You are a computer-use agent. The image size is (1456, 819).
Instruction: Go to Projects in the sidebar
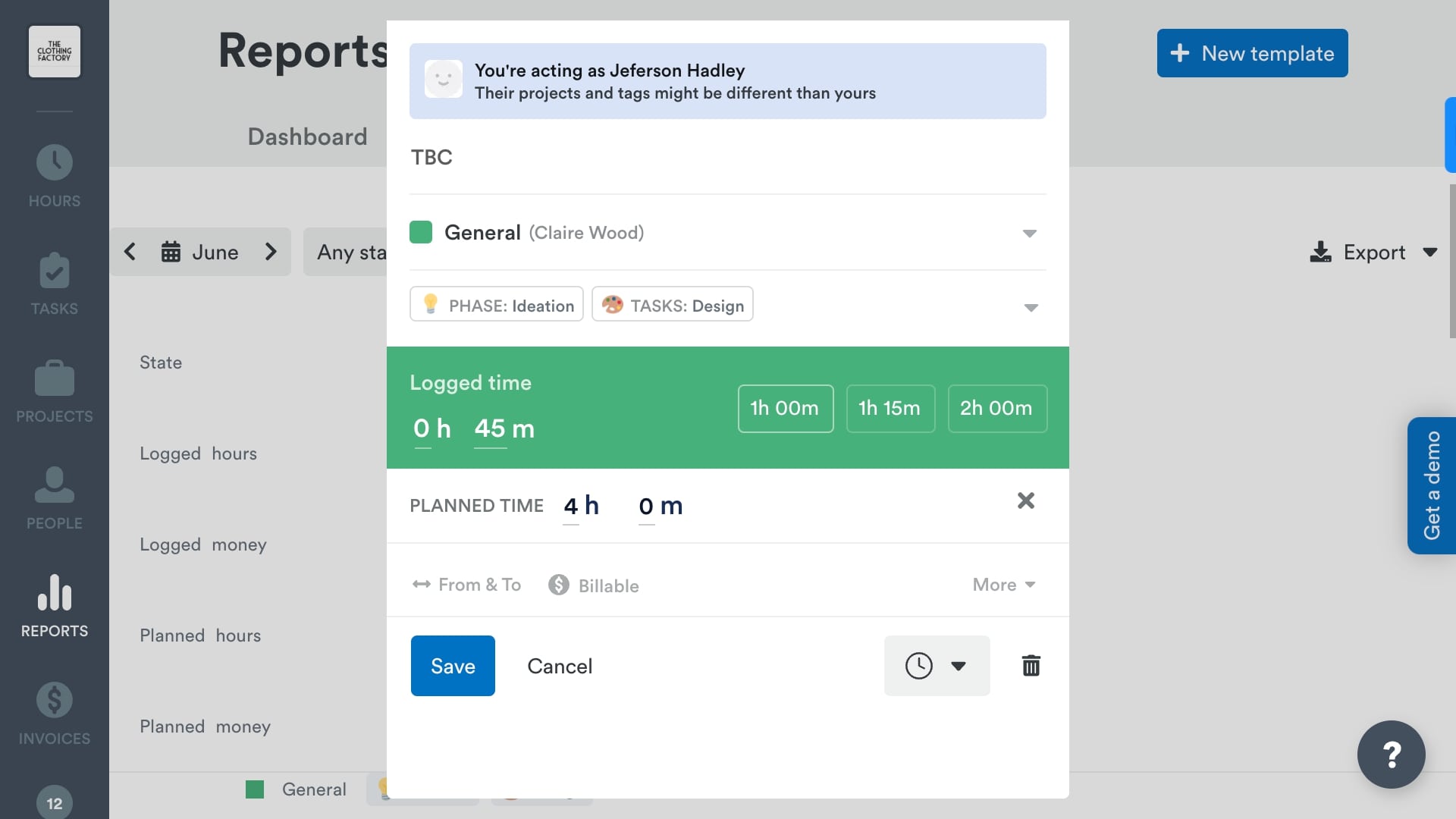pos(54,391)
